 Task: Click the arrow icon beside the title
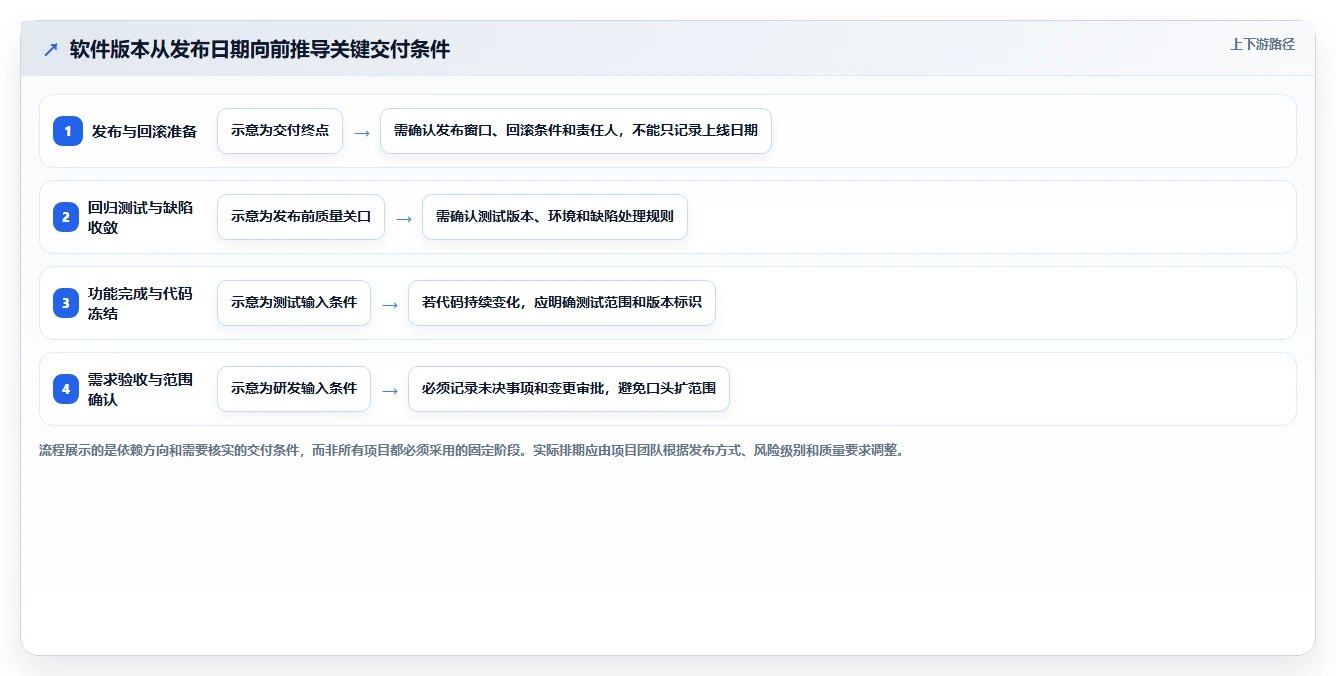[x=51, y=49]
